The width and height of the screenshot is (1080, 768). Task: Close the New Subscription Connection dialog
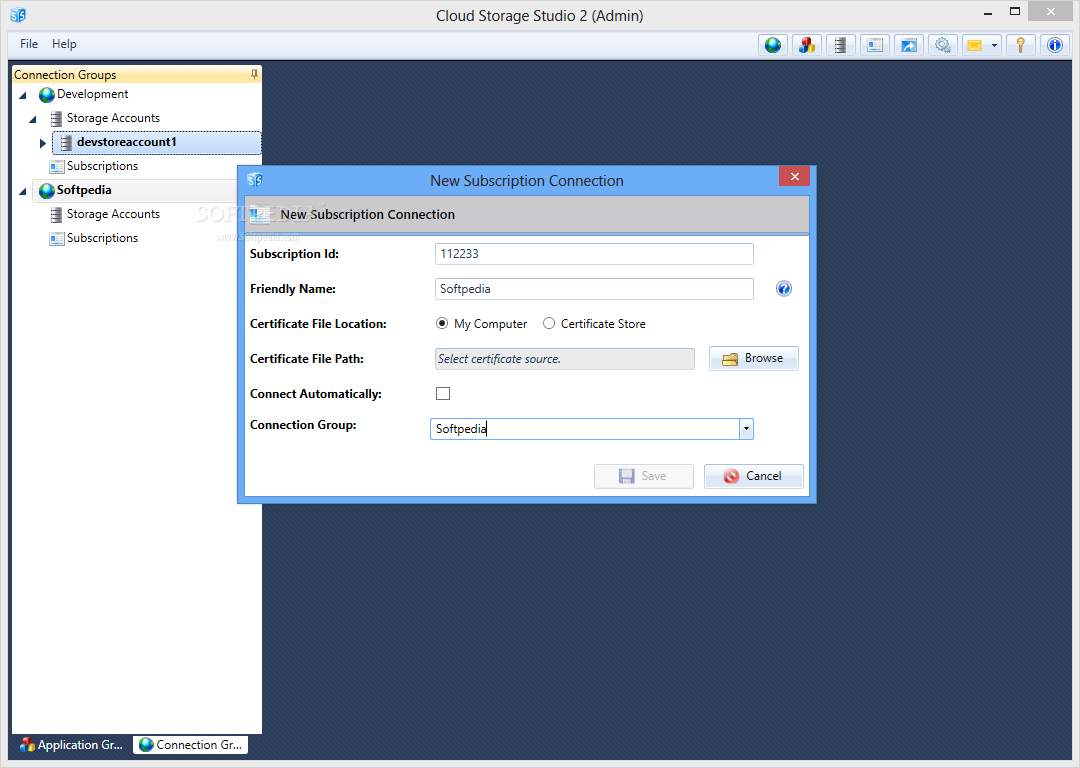(794, 176)
